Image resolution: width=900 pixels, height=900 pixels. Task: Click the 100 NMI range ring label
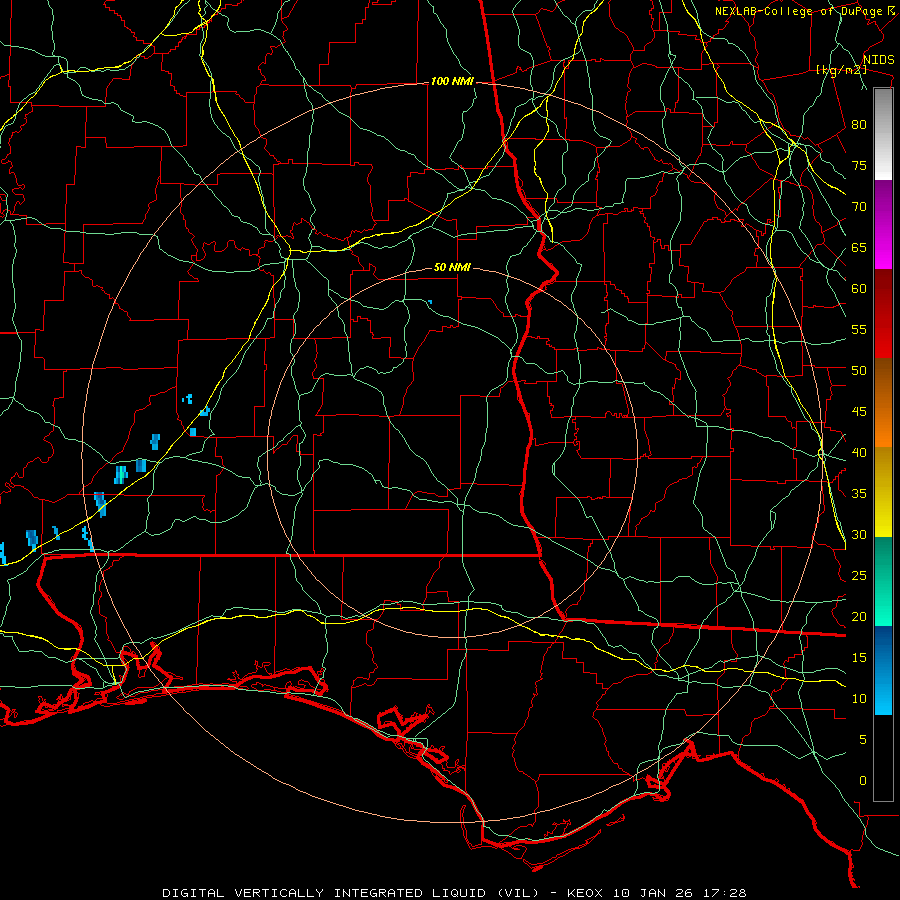[x=452, y=82]
